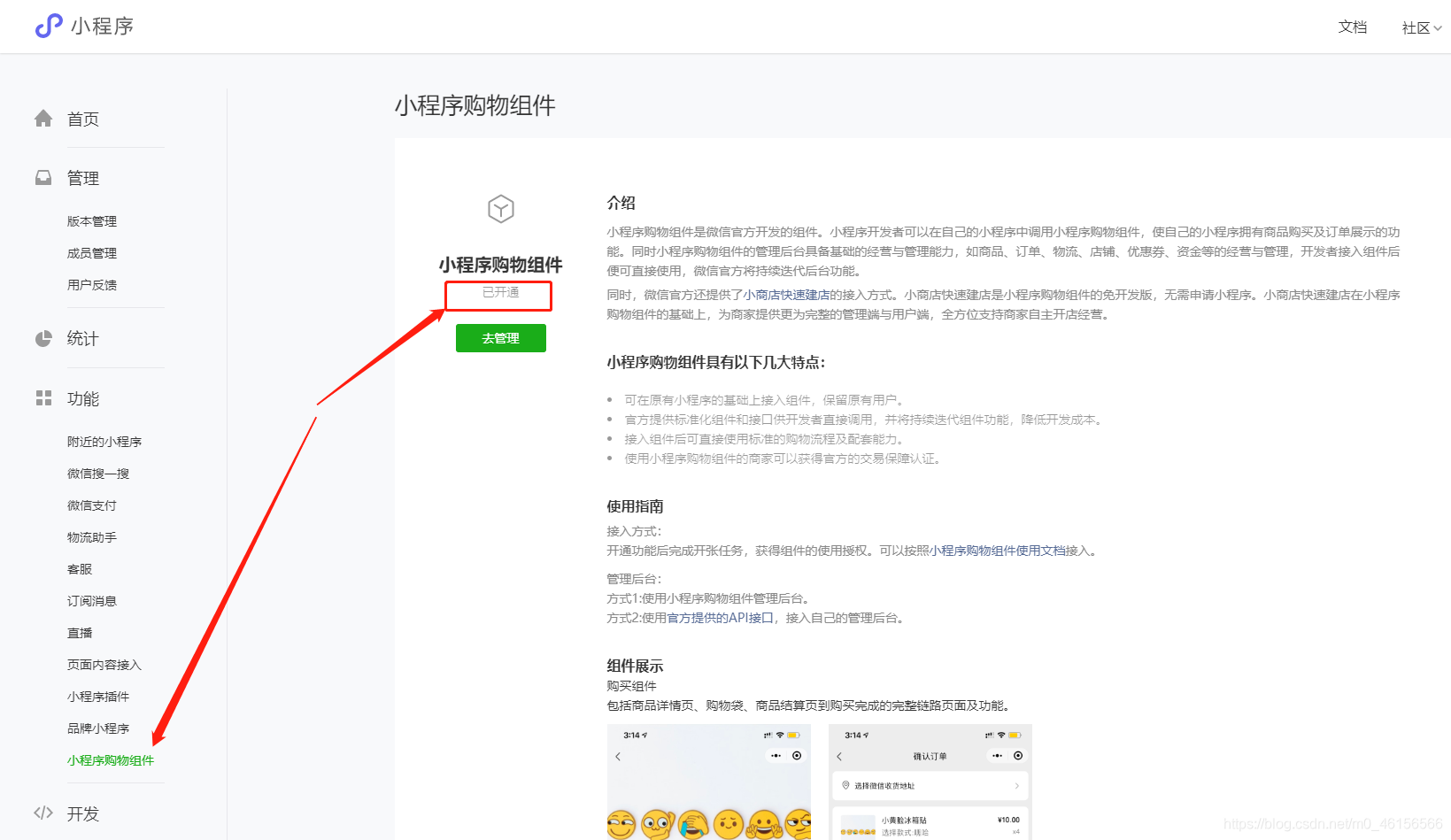Open 客服 in sidebar
Screen dimensions: 1451x840
(x=80, y=569)
